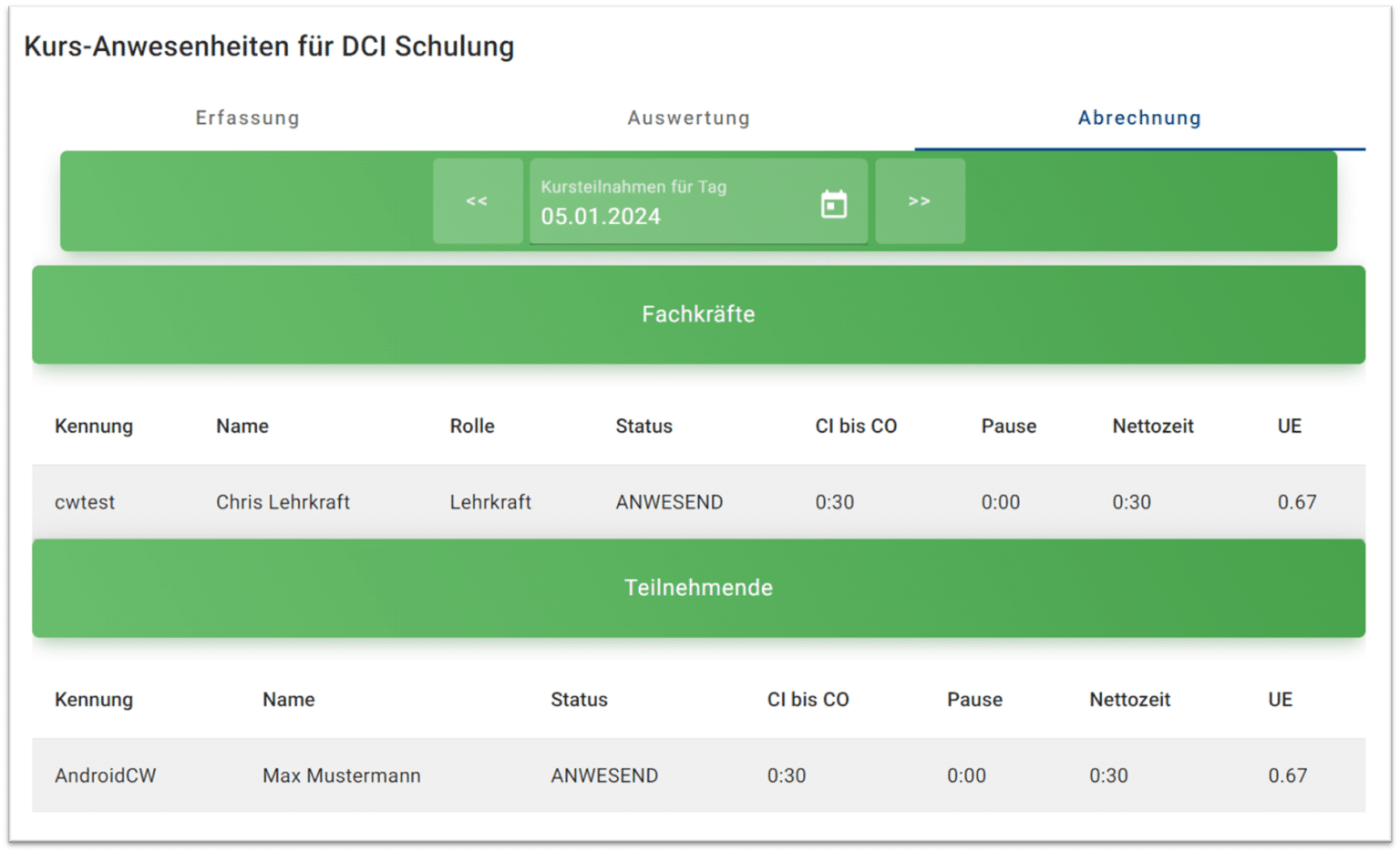
Task: Click the Status column header in Teilnehmende table
Action: click(578, 700)
